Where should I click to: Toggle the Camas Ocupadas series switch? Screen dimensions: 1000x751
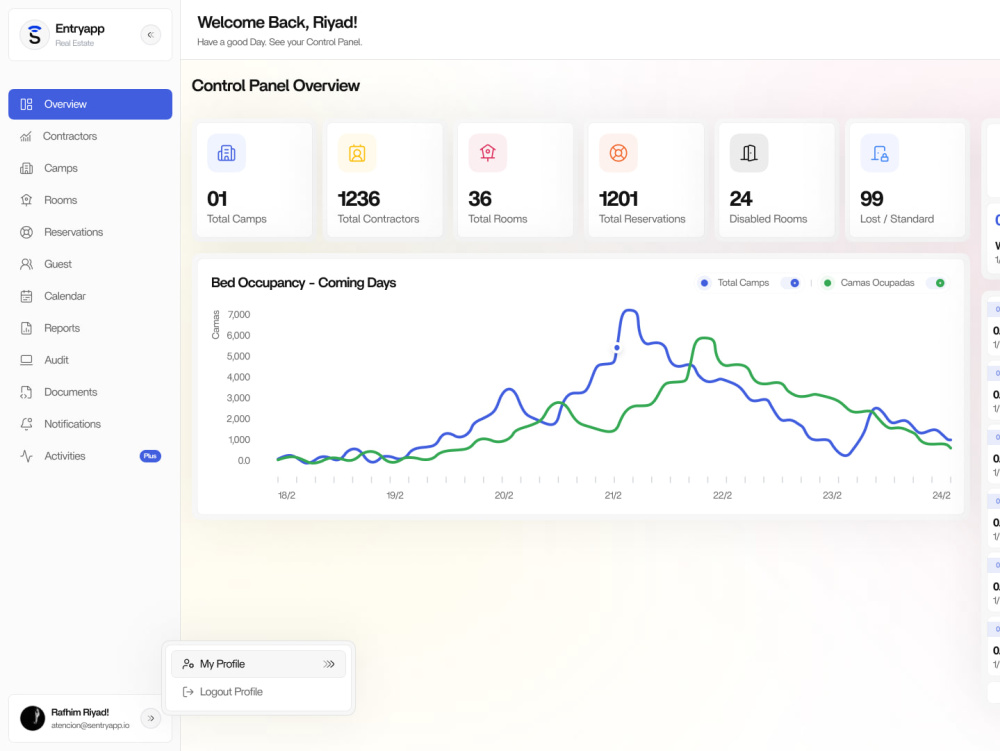938,283
